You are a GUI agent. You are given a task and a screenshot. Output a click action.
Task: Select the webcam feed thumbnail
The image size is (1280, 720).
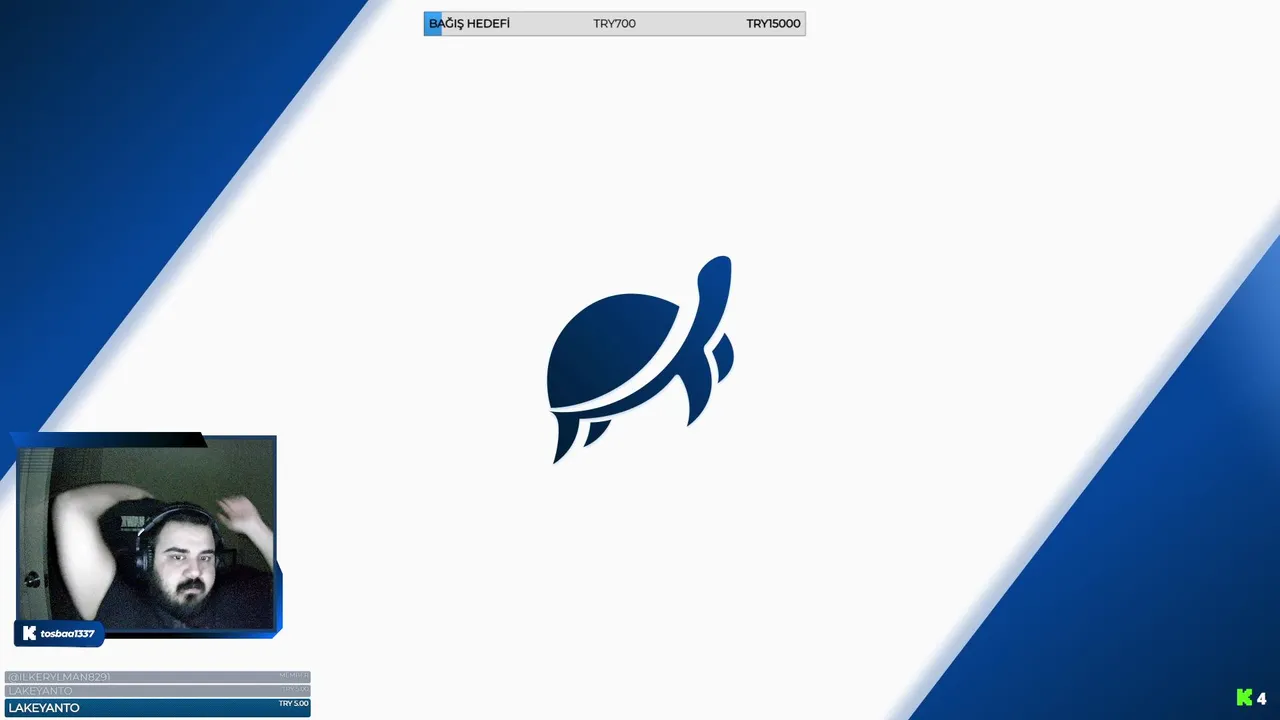point(146,538)
